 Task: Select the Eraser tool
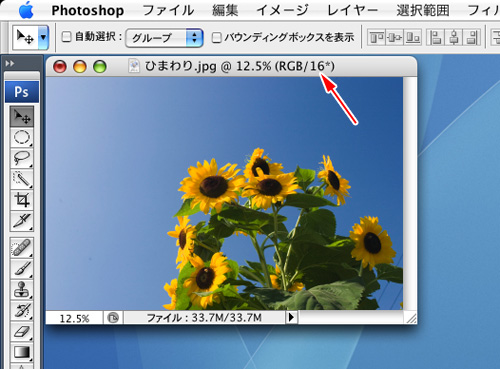tap(22, 331)
